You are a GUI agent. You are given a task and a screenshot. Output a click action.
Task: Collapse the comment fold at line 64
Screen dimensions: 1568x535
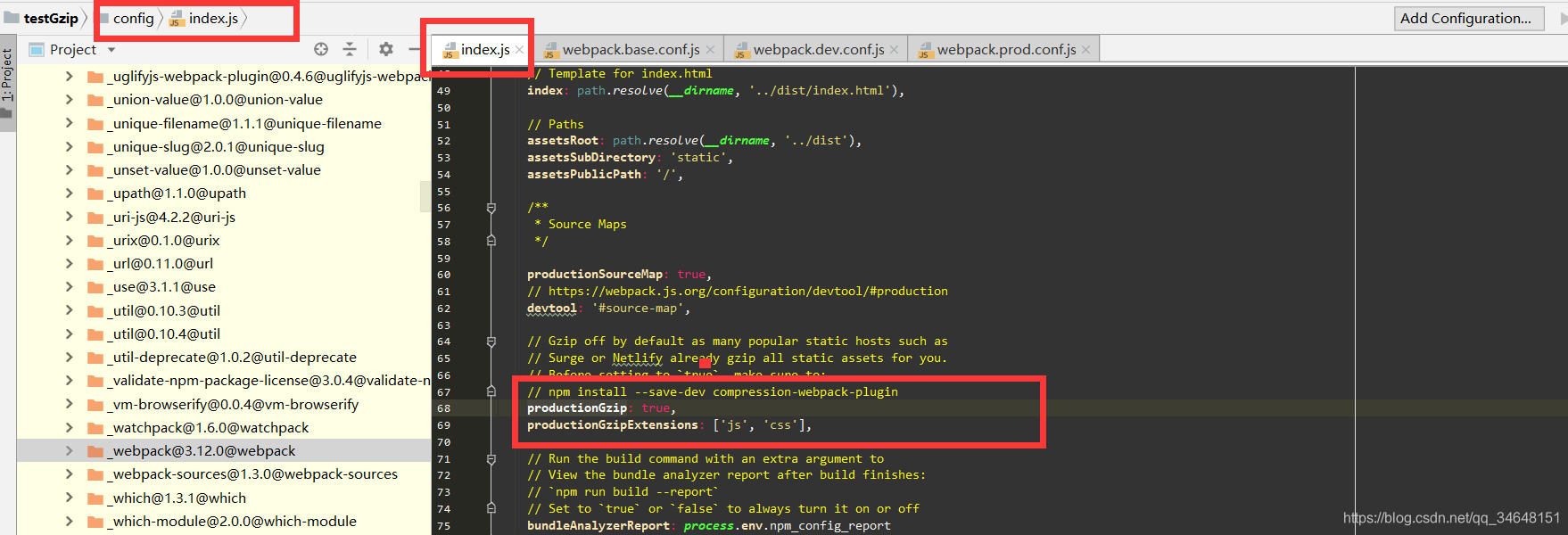(x=491, y=342)
